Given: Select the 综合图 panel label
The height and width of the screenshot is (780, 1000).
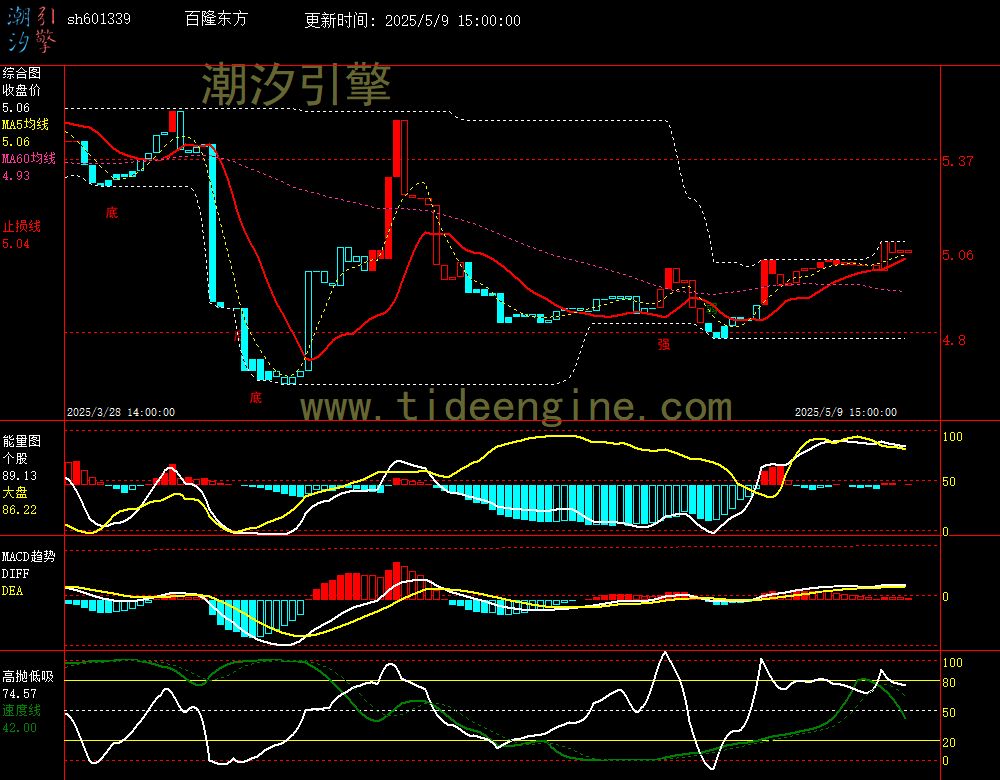Looking at the screenshot, I should pyautogui.click(x=22, y=73).
